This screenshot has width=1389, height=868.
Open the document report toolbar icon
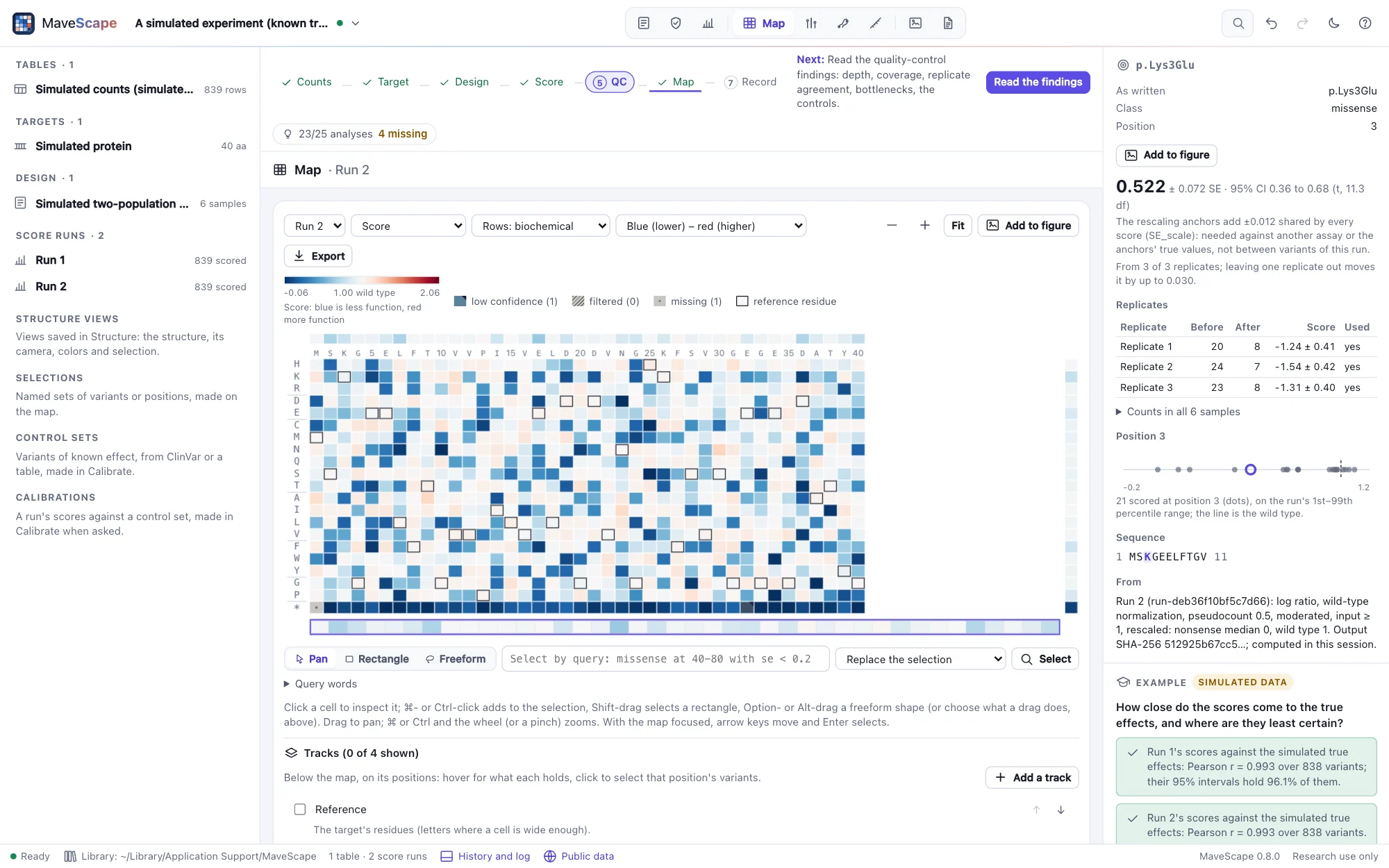coord(948,23)
